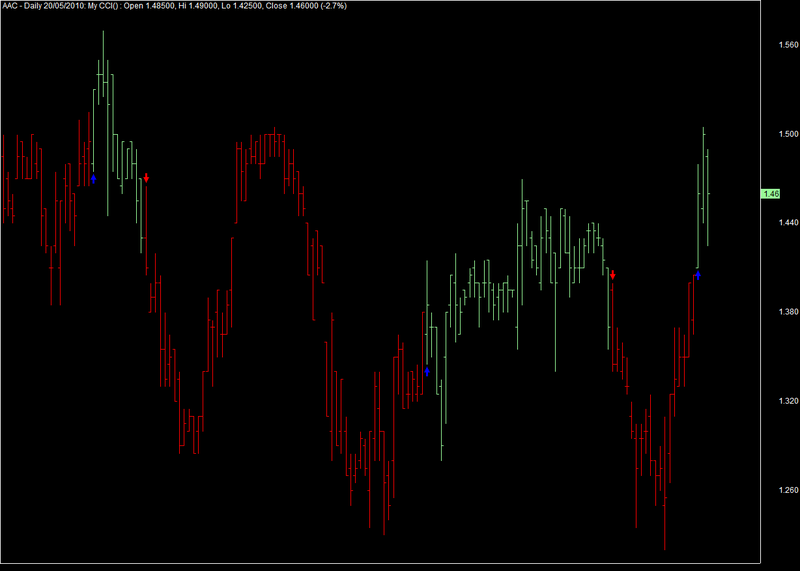Click the 1.260 price axis label
This screenshot has width=800, height=571.
tap(788, 490)
